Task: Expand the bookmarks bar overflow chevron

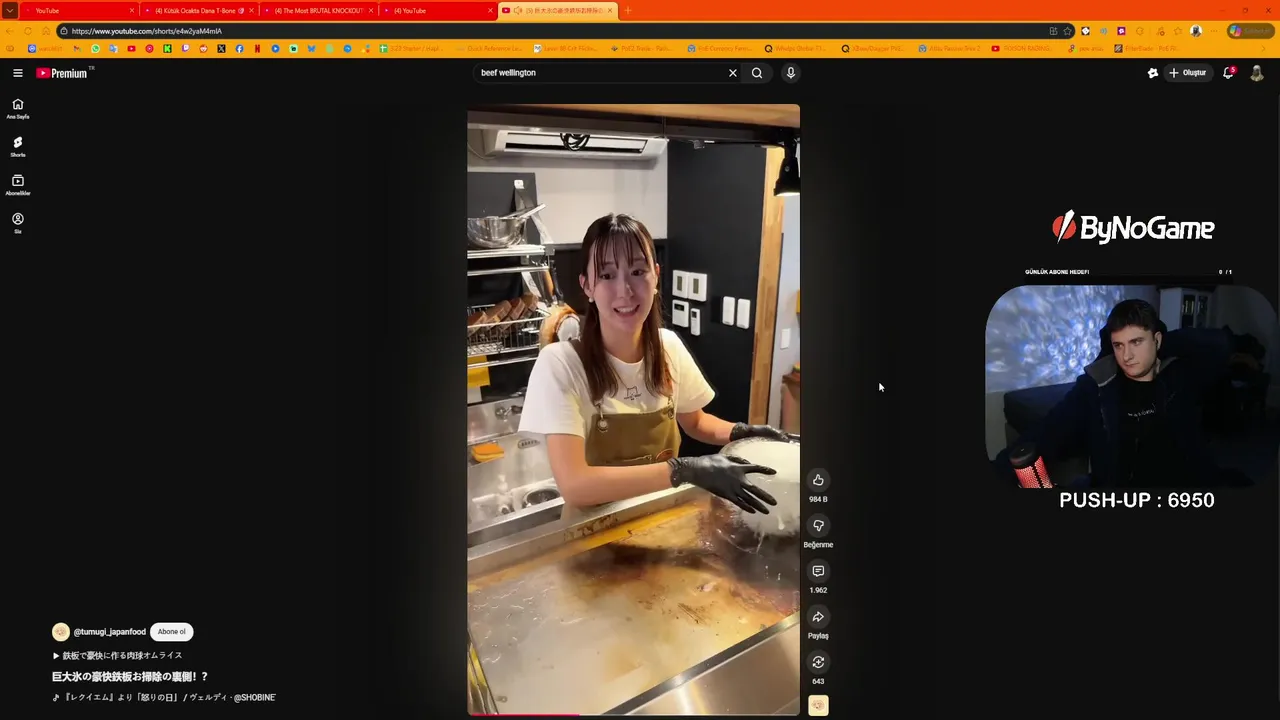Action: [1263, 48]
